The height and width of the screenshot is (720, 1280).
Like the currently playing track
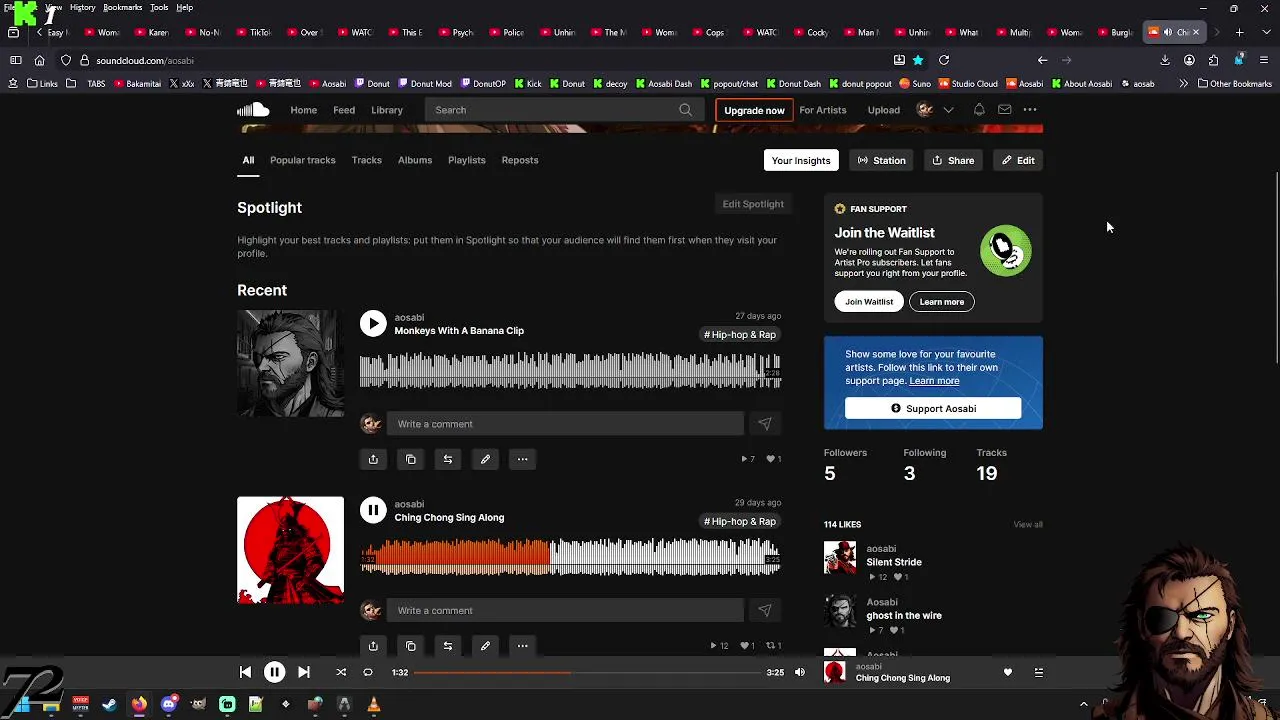1008,673
